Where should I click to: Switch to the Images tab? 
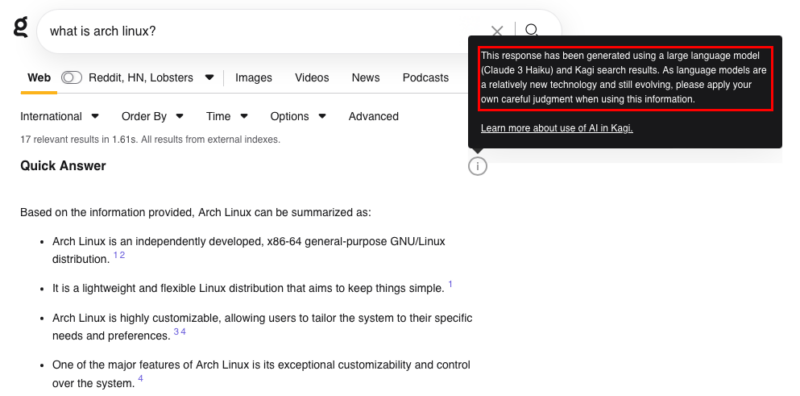click(254, 78)
